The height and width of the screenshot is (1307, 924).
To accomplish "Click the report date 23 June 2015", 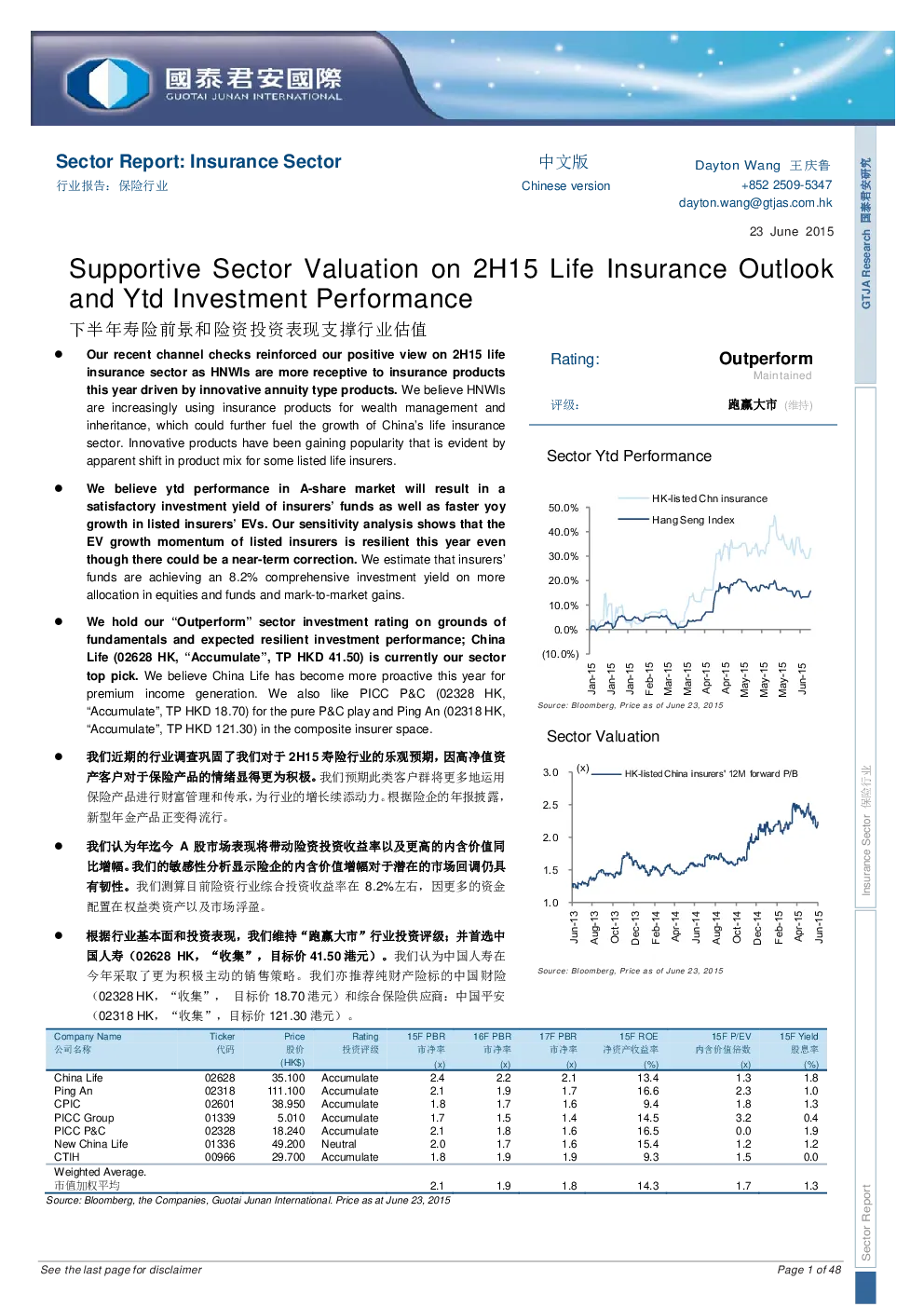I will (x=792, y=231).
